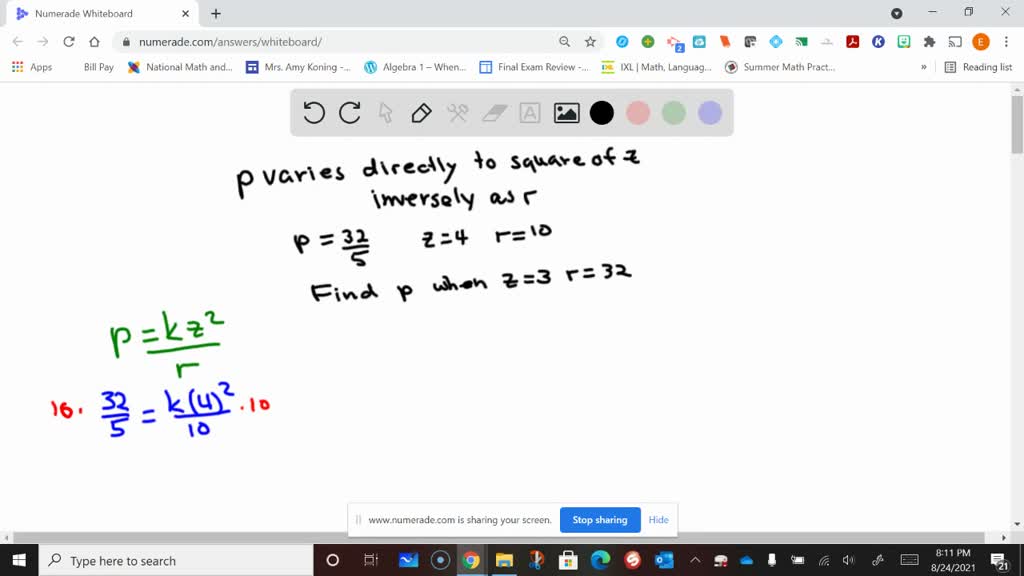Open Chrome from the Windows taskbar
The width and height of the screenshot is (1024, 576).
point(471,560)
